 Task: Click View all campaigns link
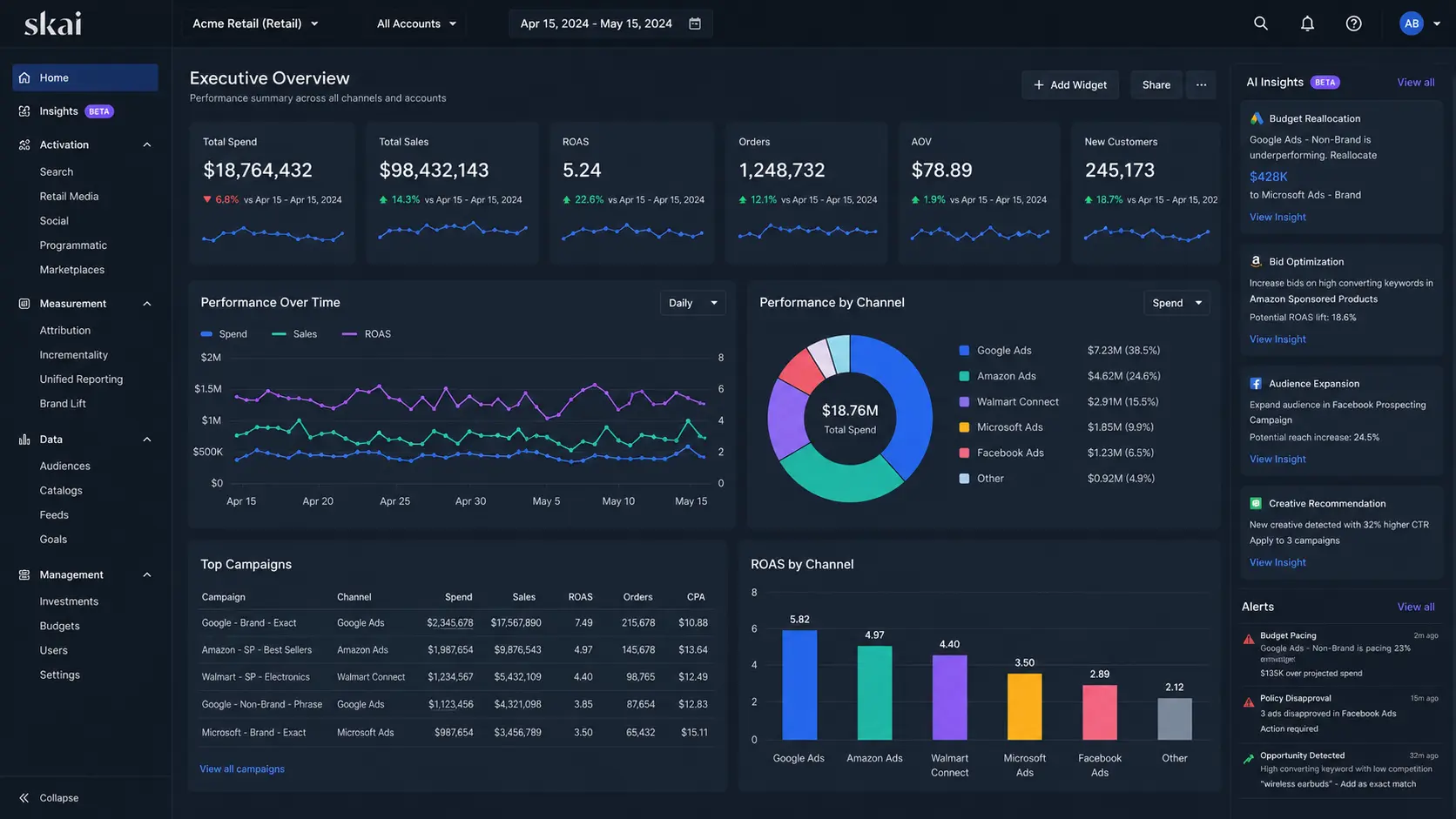242,769
